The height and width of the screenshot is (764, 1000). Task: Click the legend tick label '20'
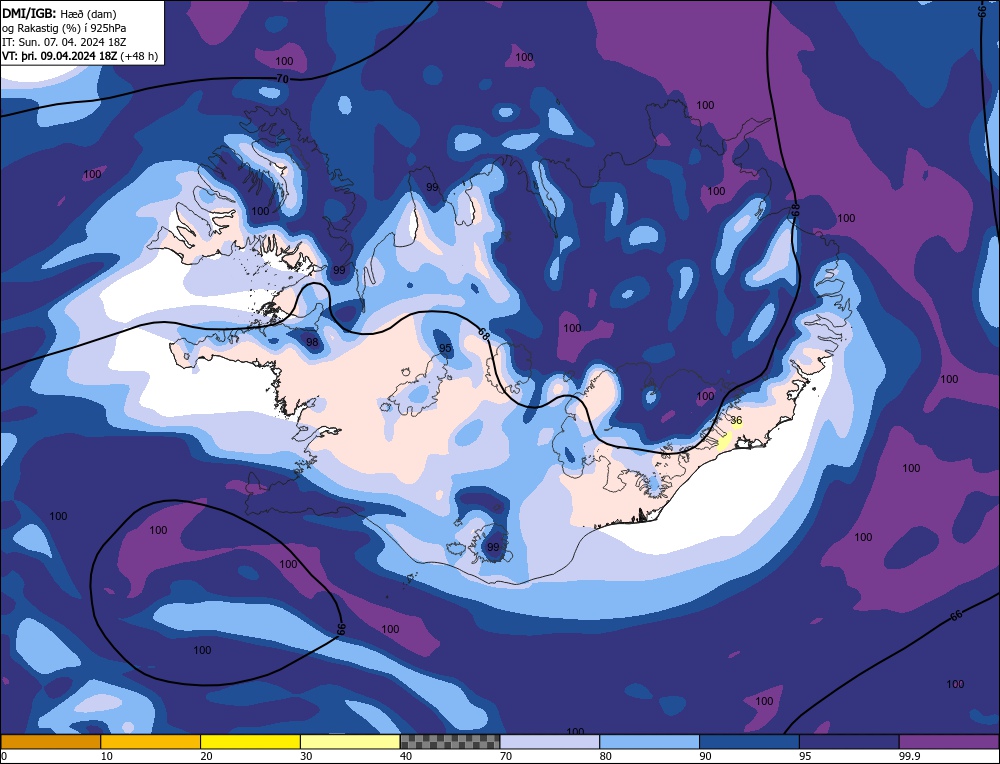206,756
